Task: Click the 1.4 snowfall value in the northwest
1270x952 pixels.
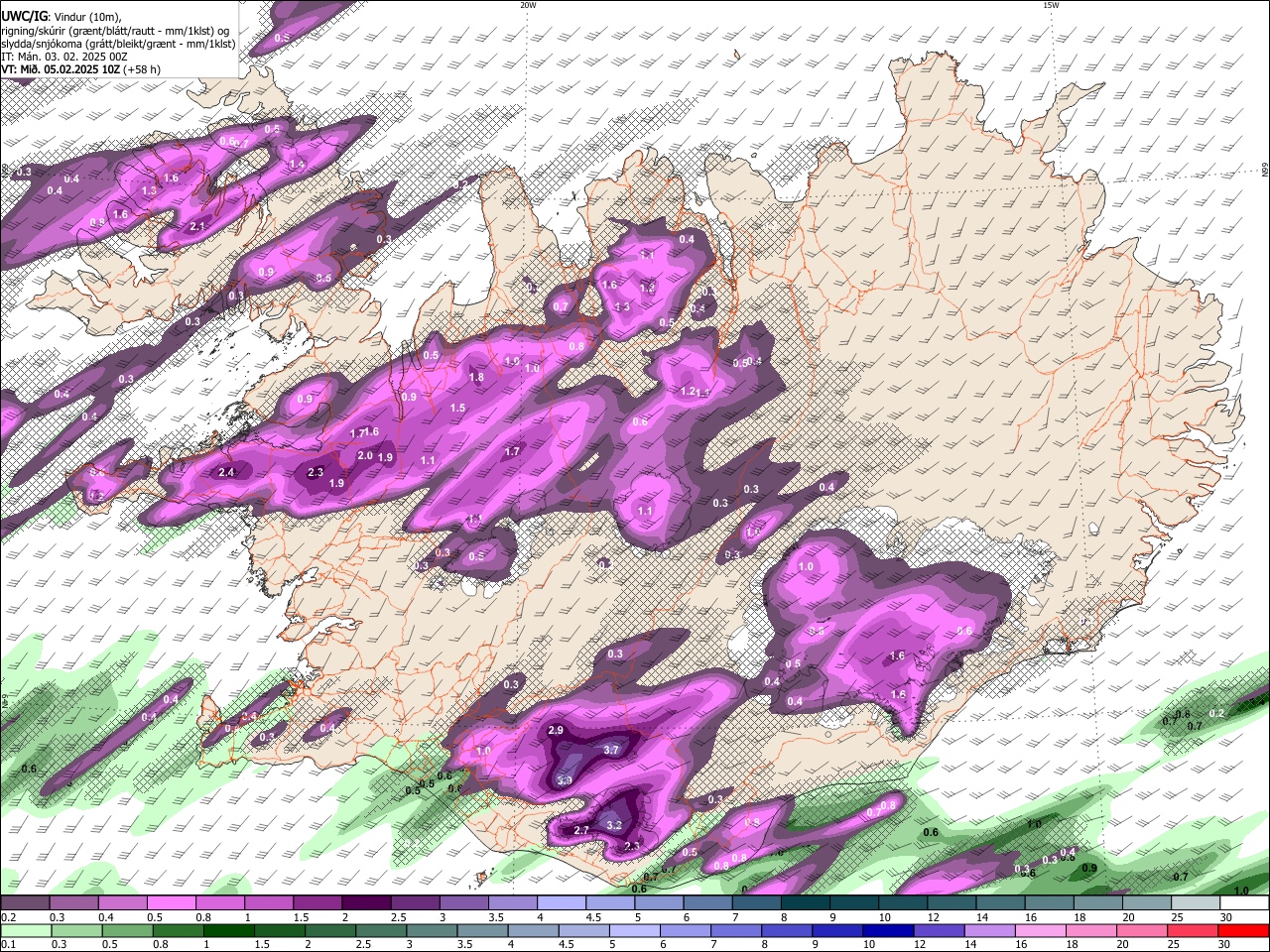Action: click(x=296, y=165)
